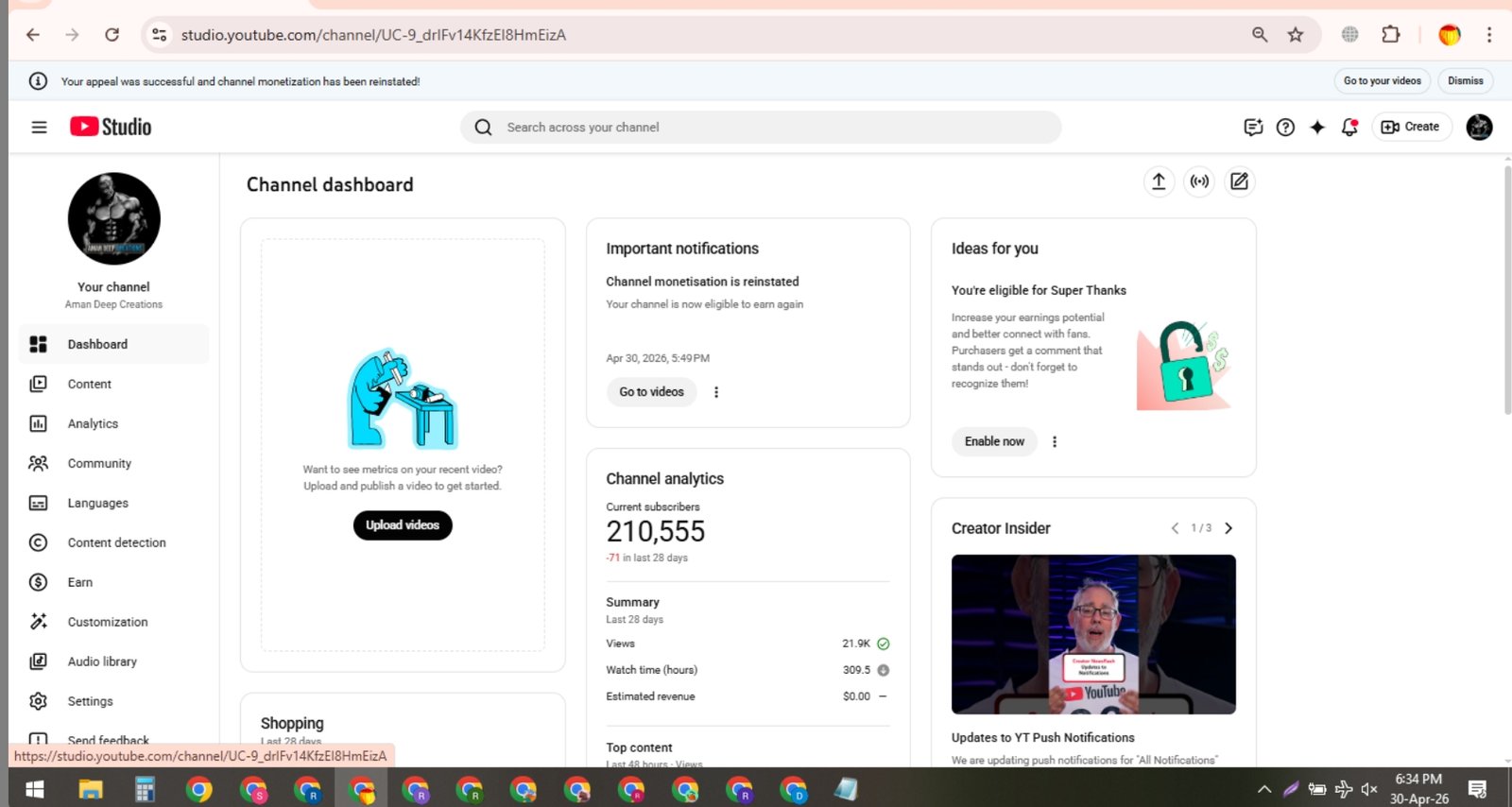
Task: Open the create post edit icon
Action: [1239, 181]
